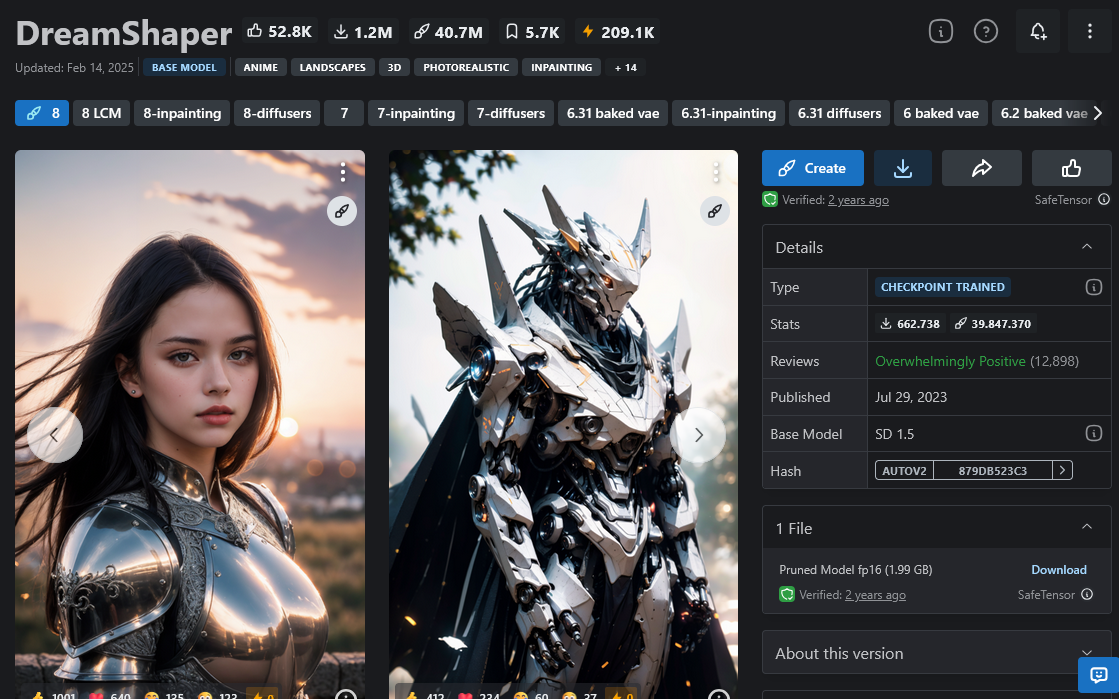
Task: Click the Create button
Action: (x=812, y=168)
